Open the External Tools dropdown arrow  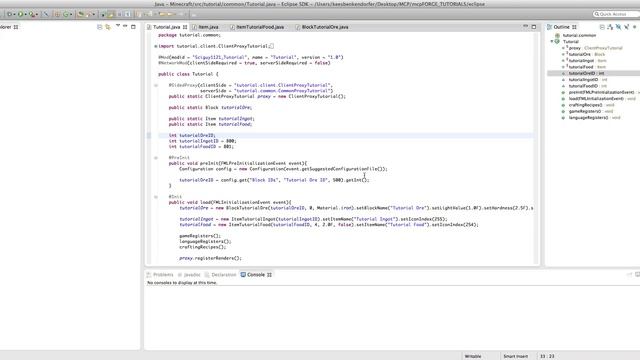37,14
